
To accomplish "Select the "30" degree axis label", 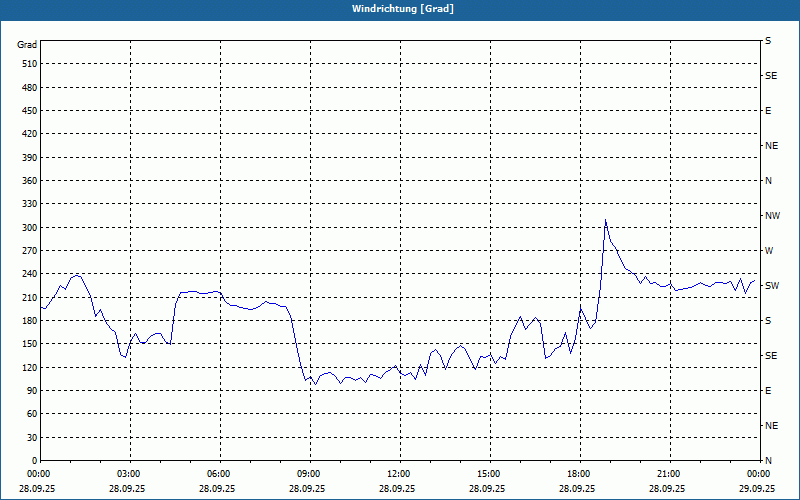I will click(x=33, y=437).
